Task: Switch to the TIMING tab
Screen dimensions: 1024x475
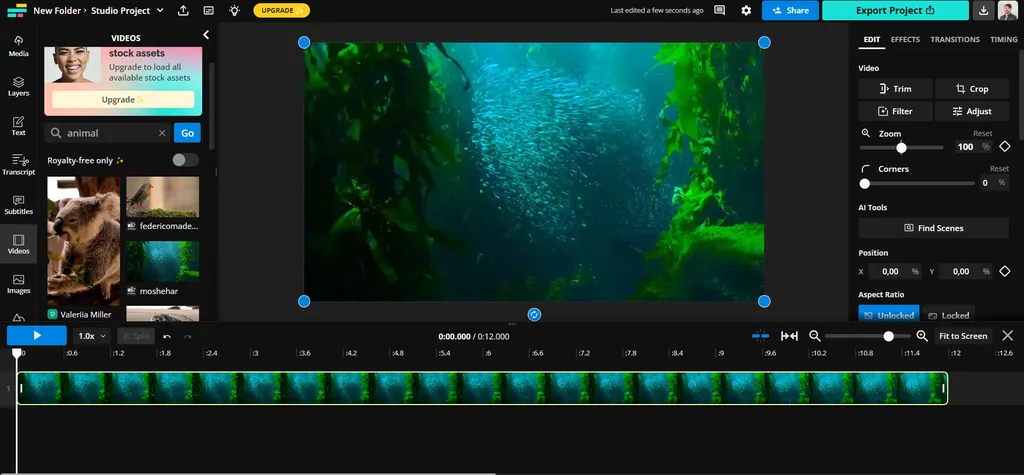Action: [x=1004, y=39]
